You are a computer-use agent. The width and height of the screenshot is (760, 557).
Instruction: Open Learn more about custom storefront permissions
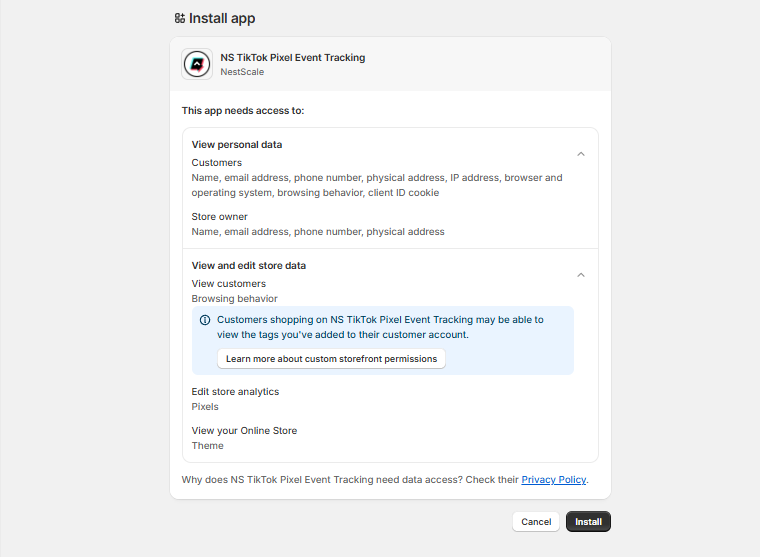332,359
